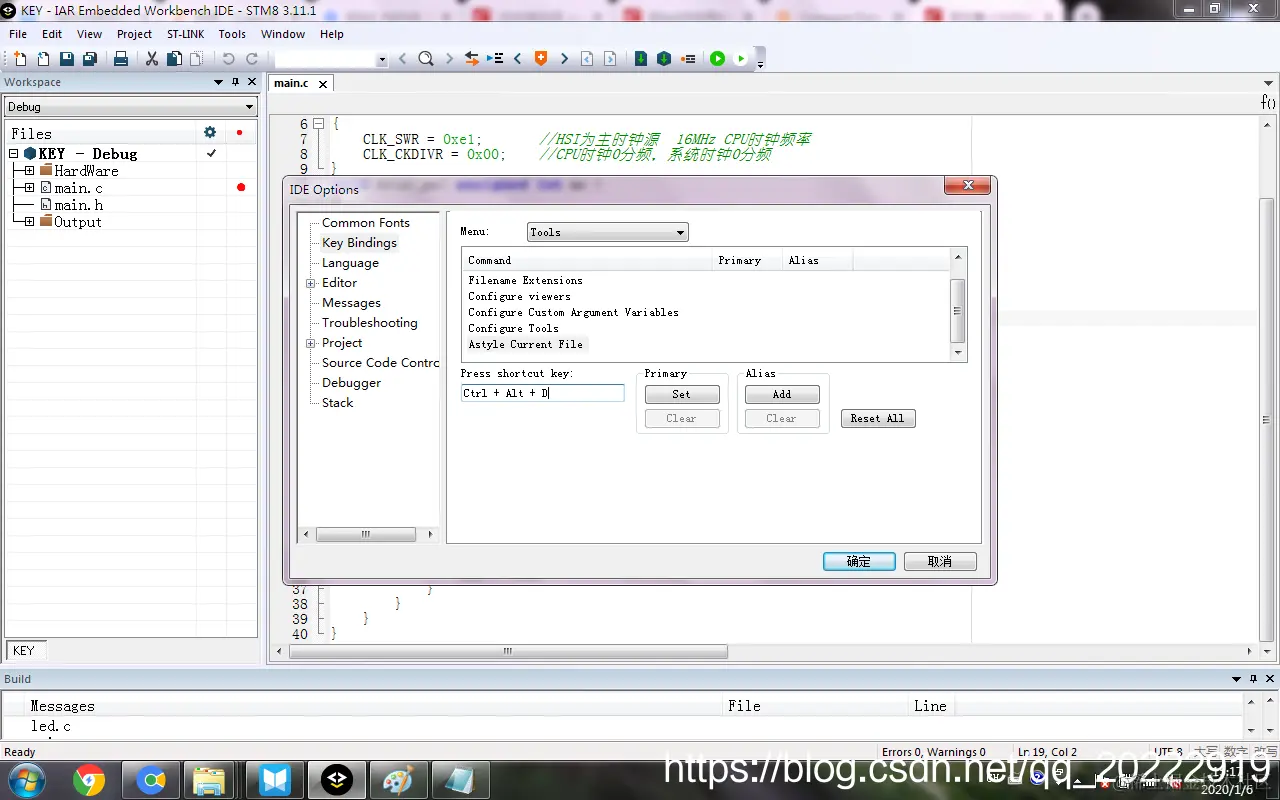Click the KEY workspace tab at bottom
This screenshot has height=800, width=1280.
click(x=24, y=650)
